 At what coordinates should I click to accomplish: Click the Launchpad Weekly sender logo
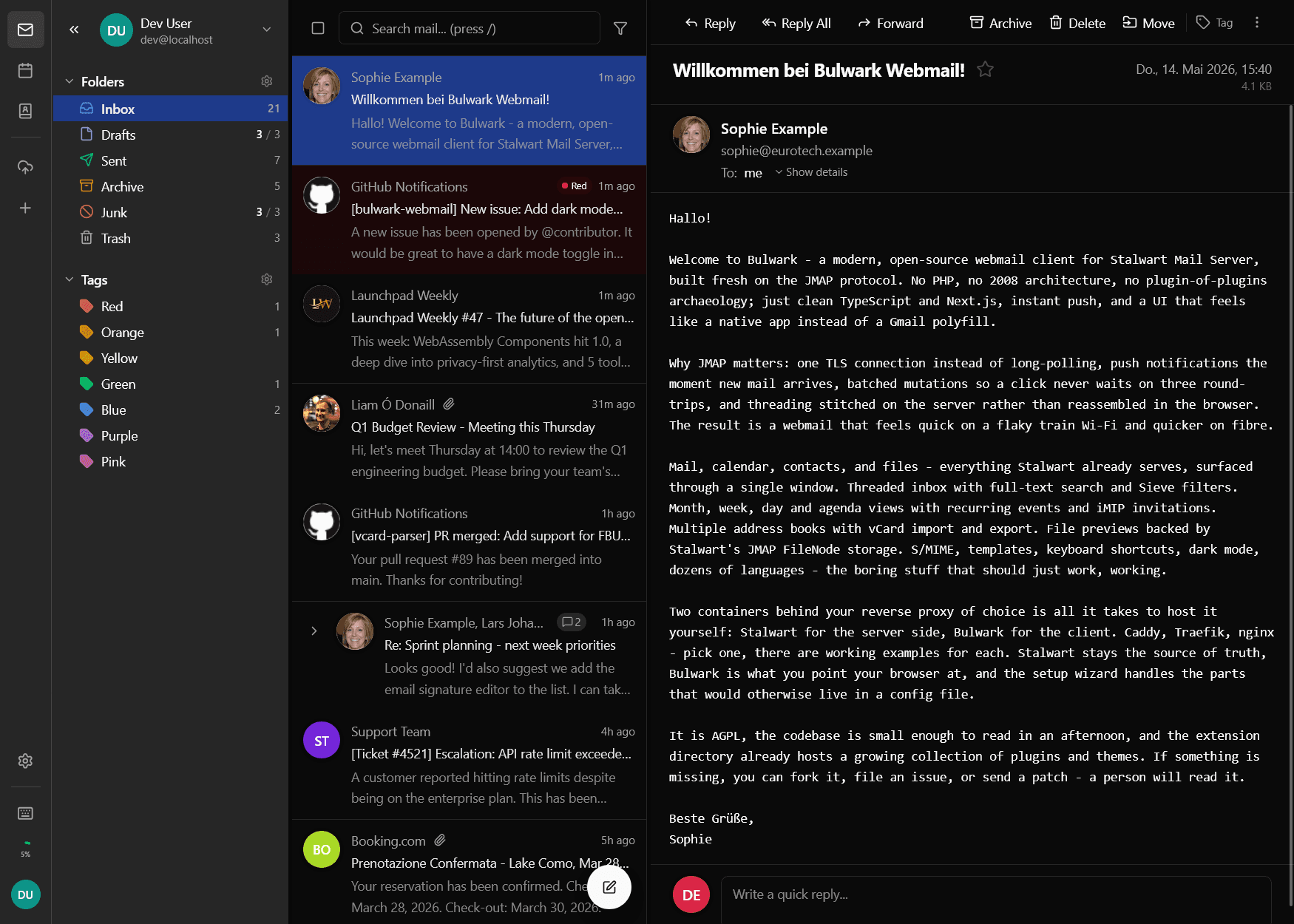322,304
